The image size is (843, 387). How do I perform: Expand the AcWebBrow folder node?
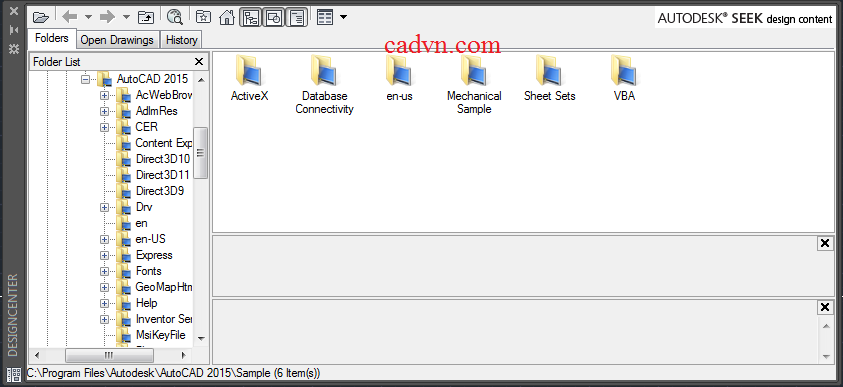point(104,95)
